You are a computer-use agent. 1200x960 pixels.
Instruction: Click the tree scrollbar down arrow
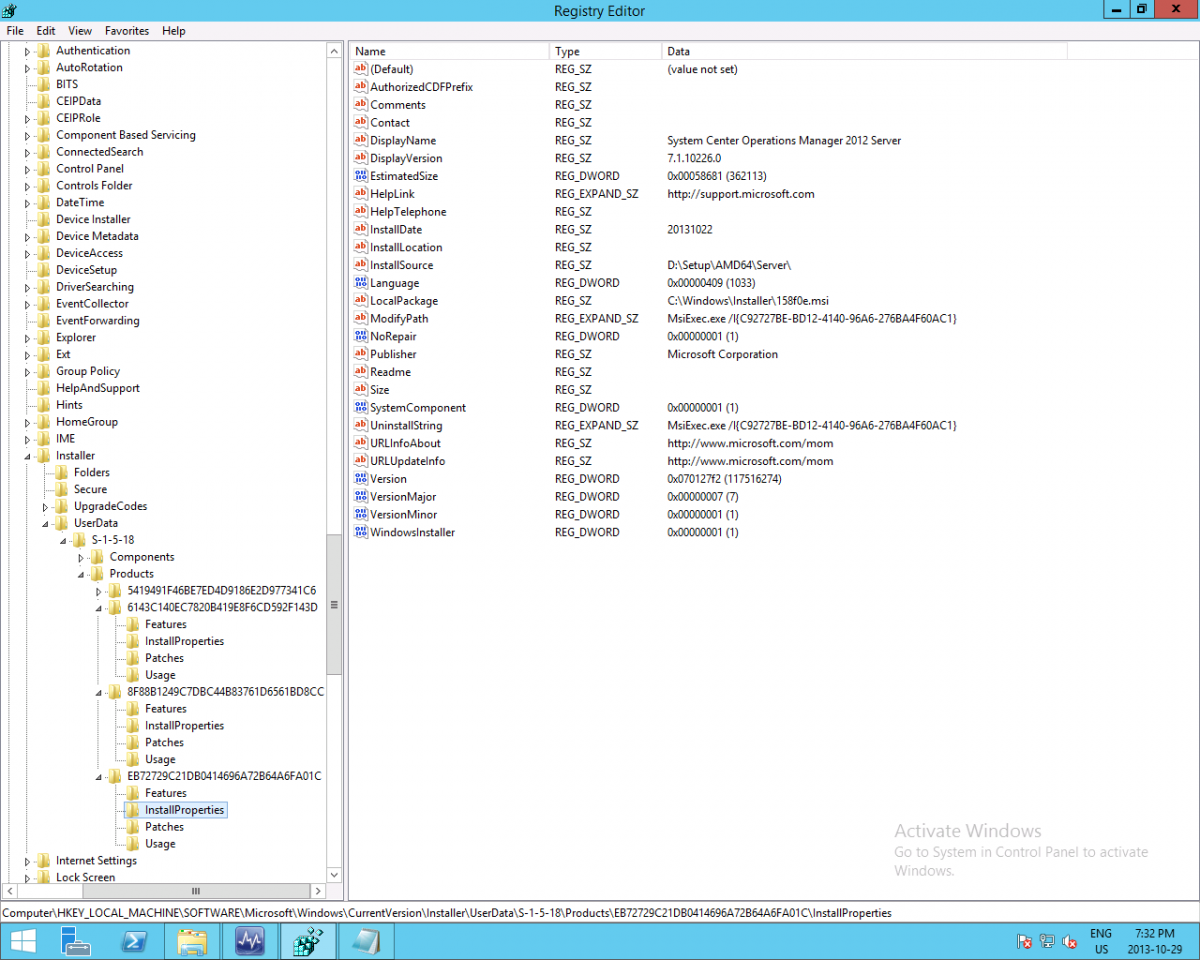tap(334, 877)
